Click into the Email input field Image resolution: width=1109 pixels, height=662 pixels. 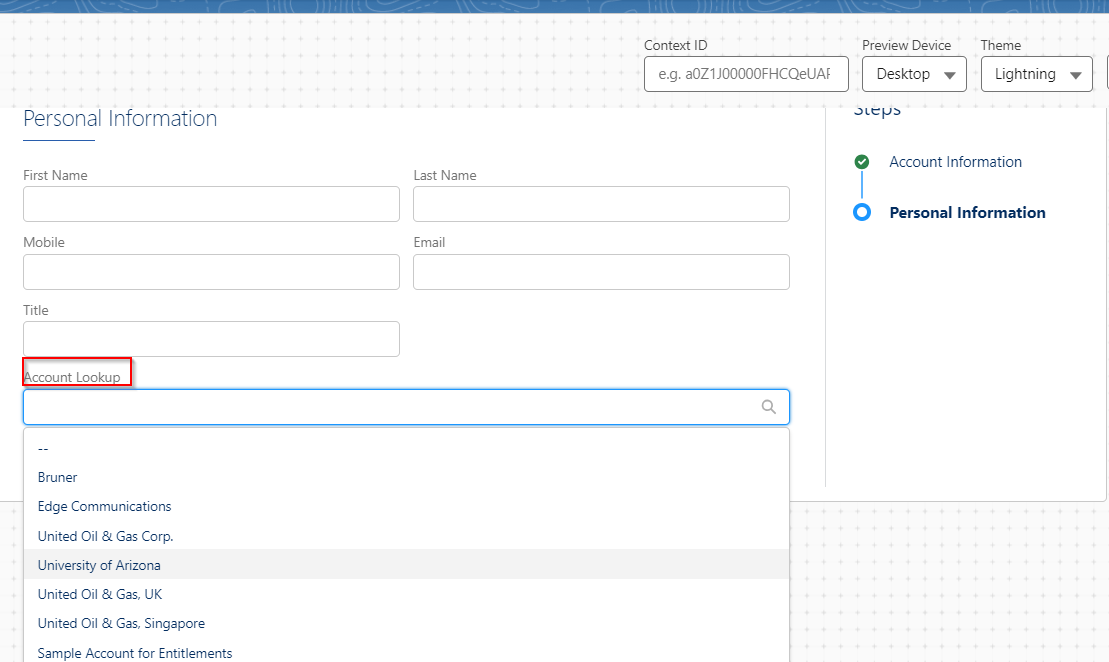[x=601, y=272]
